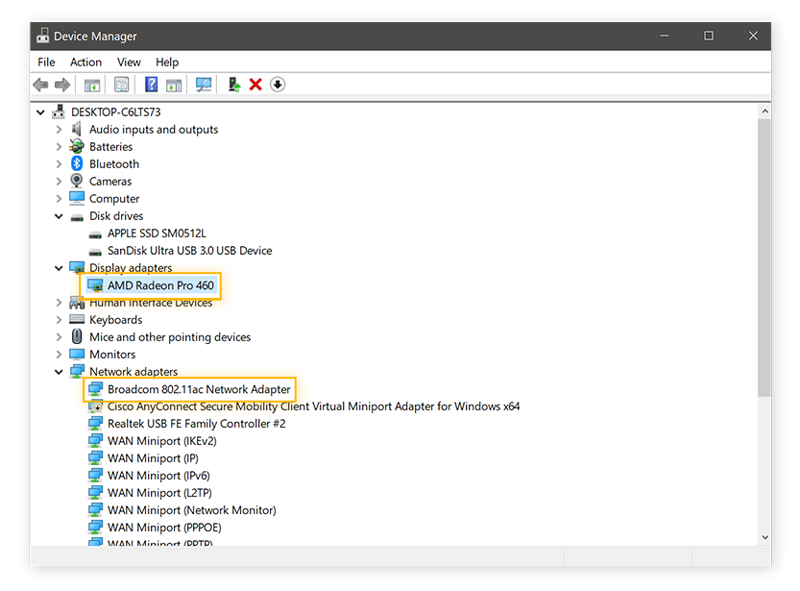Collapse the Network adapters category
This screenshot has height=591, width=800.
[59, 371]
